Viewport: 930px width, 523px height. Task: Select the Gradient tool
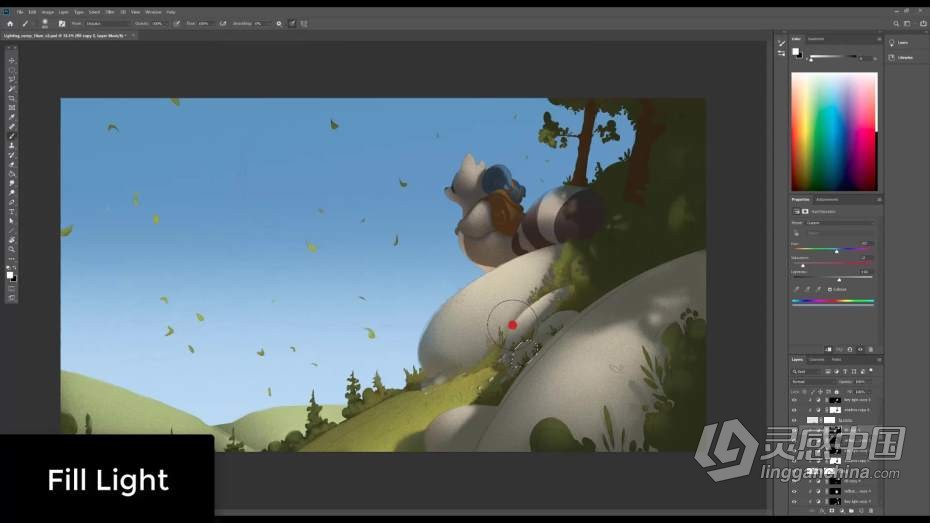pos(12,174)
